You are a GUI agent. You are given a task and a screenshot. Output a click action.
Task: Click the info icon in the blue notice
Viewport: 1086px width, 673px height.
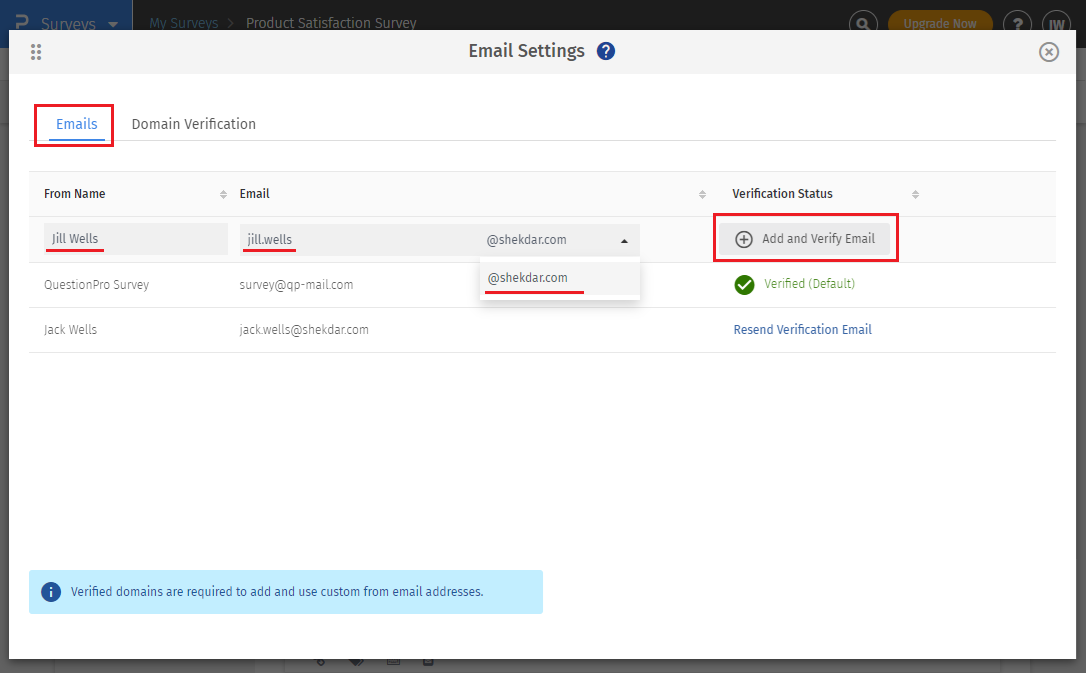51,592
